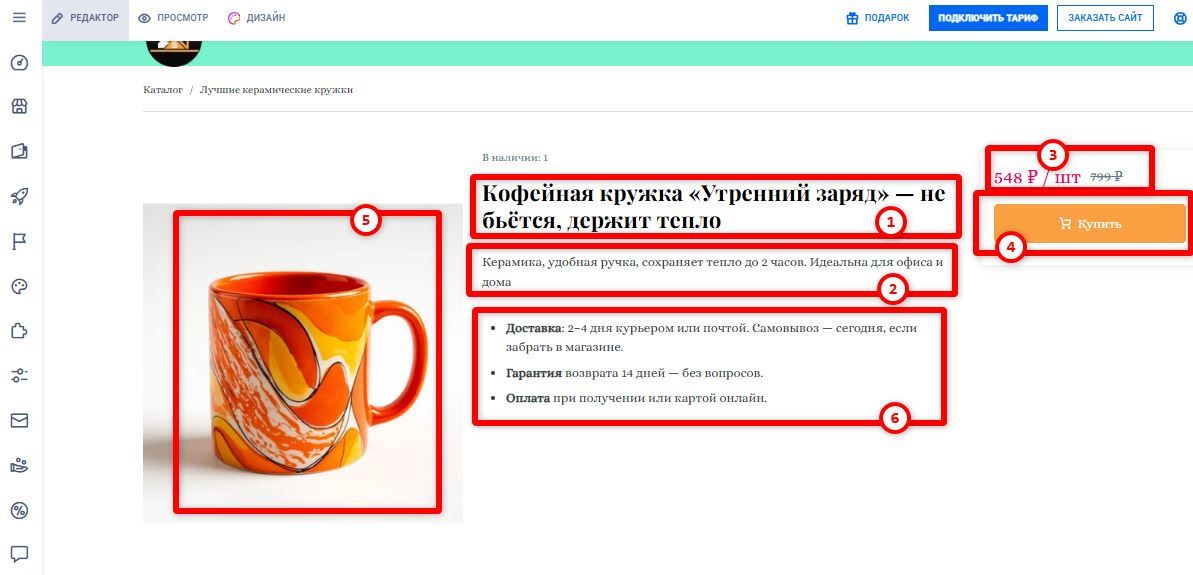Click the Доставка bullet item
Screen dimensions: 1193x575
click(x=712, y=338)
